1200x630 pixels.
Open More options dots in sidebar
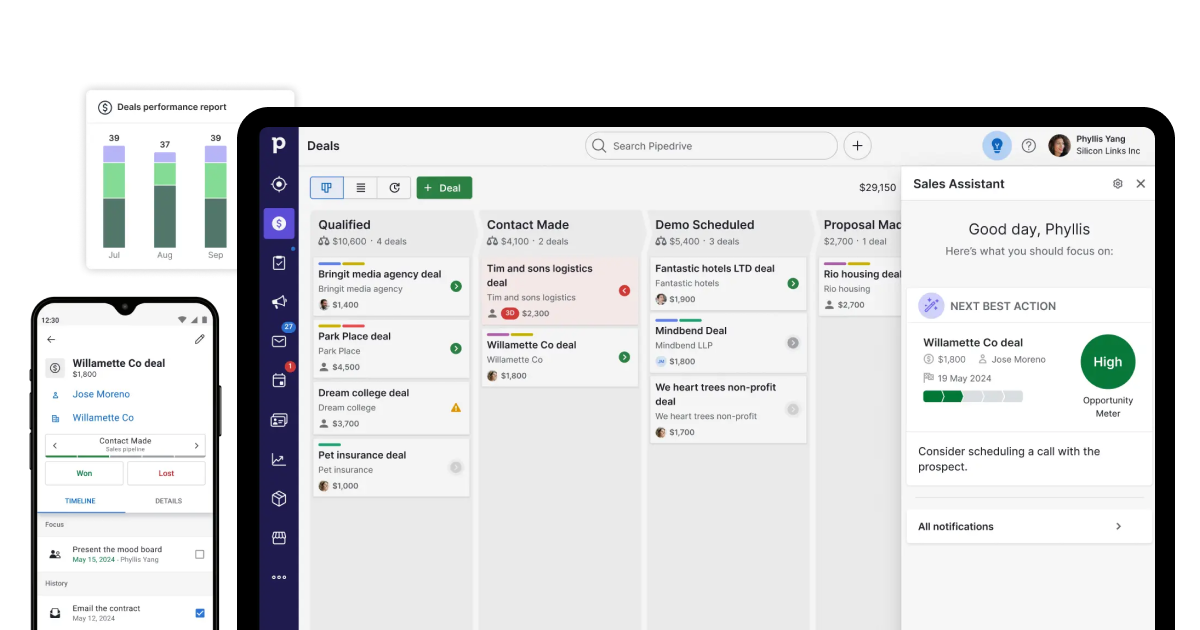(x=279, y=577)
